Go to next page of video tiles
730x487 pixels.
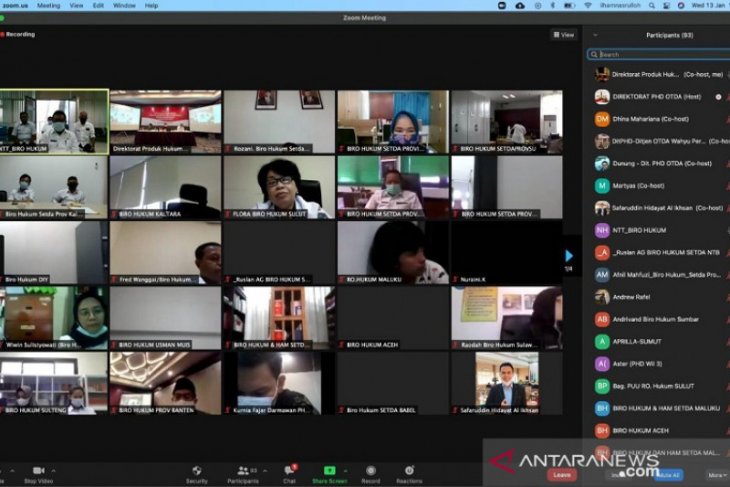569,256
